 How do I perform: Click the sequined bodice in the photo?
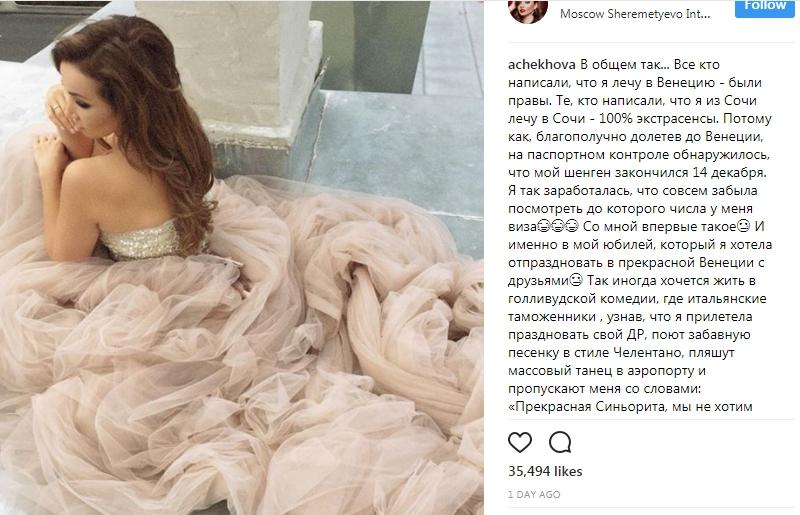click(143, 240)
